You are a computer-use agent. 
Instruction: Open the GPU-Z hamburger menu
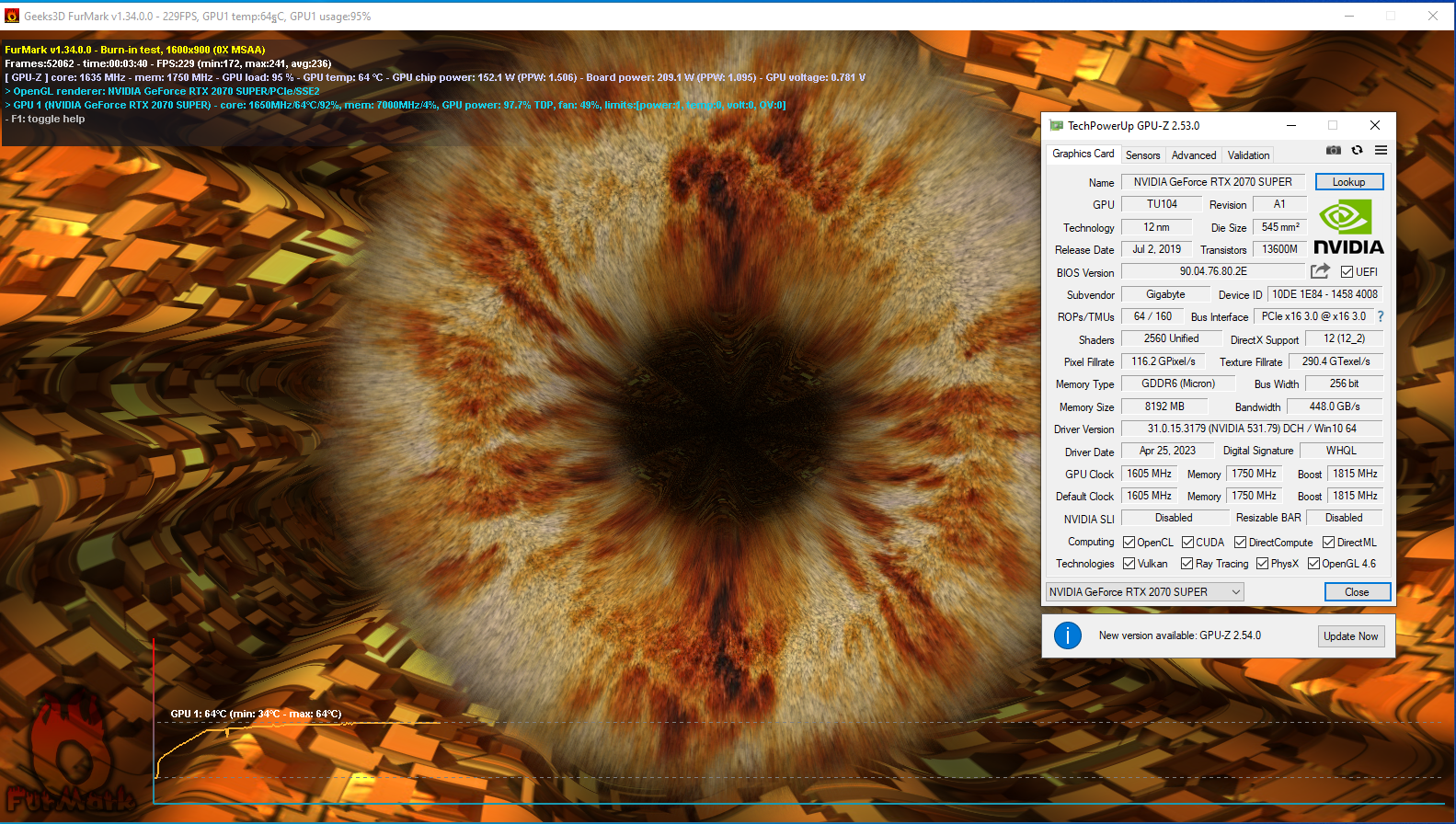pos(1381,150)
